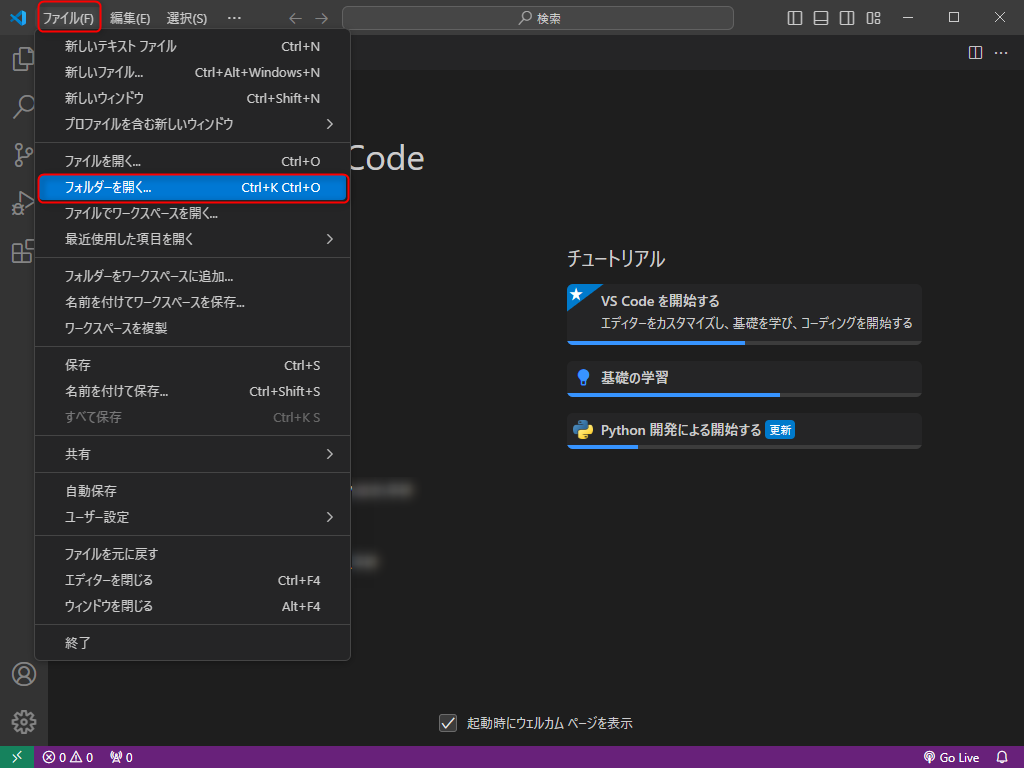Toggle the secondary side bar layout icon
The width and height of the screenshot is (1024, 768).
point(847,18)
